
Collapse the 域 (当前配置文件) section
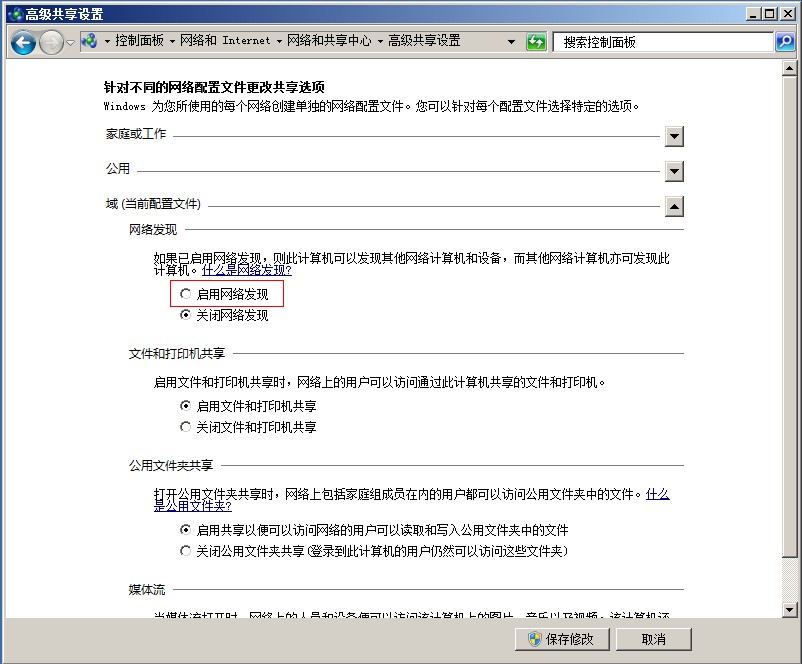(x=675, y=207)
